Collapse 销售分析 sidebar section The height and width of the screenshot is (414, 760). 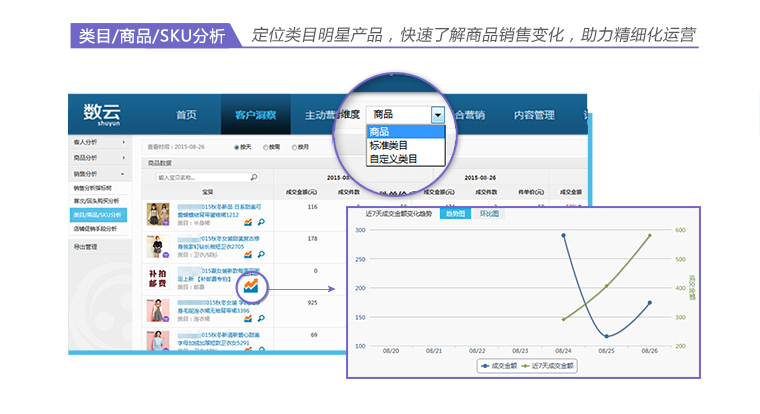pos(99,174)
